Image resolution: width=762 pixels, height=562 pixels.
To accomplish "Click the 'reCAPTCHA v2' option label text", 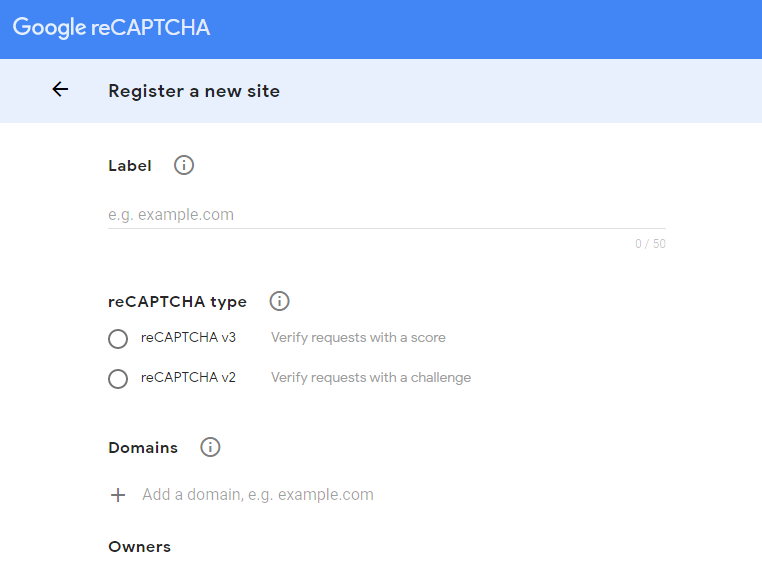I will [x=188, y=378].
